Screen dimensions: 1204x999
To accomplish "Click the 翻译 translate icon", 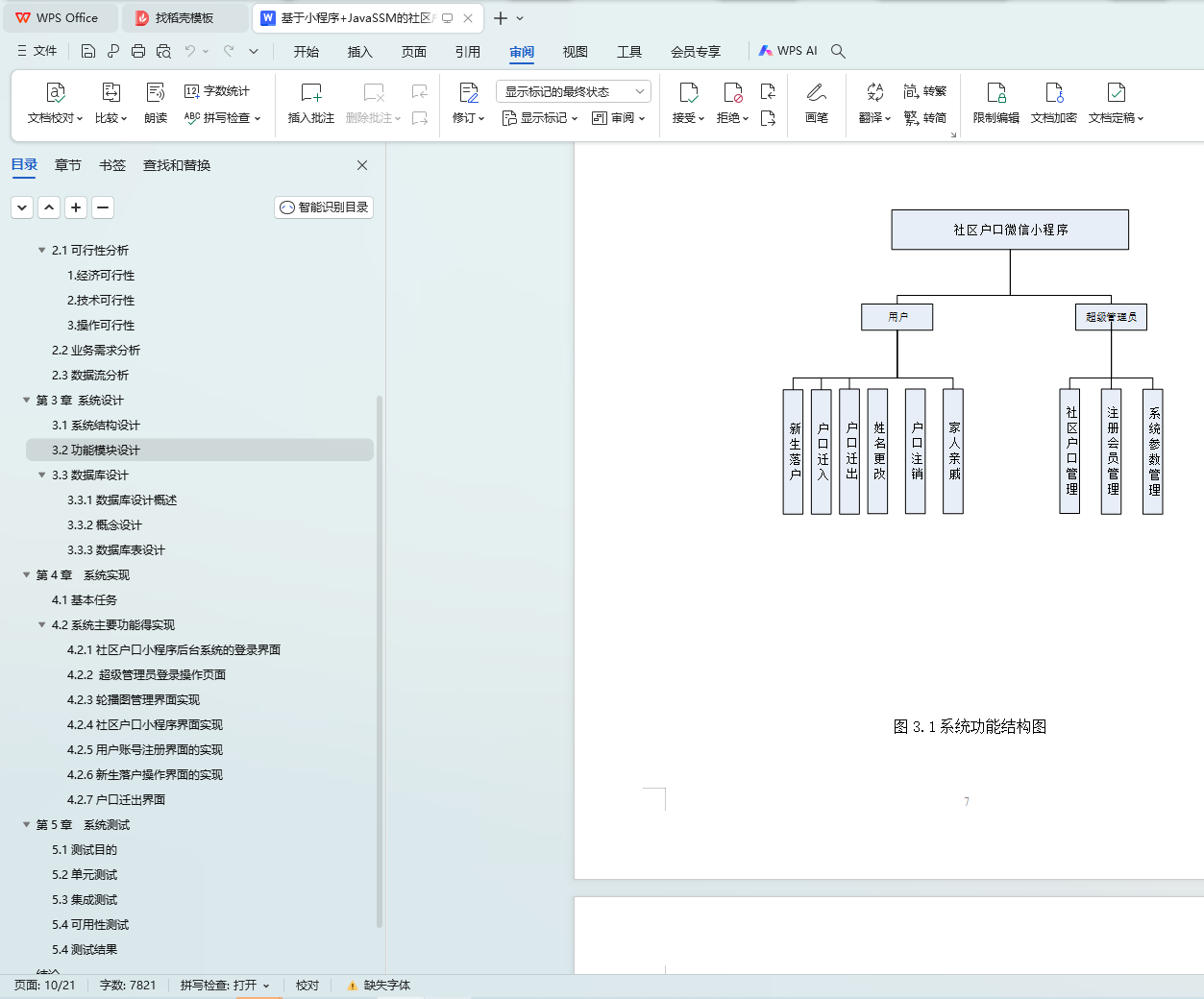I will pyautogui.click(x=874, y=93).
